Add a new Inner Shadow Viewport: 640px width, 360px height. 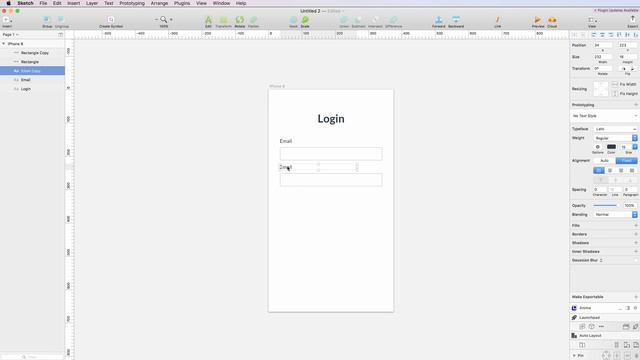click(636, 251)
